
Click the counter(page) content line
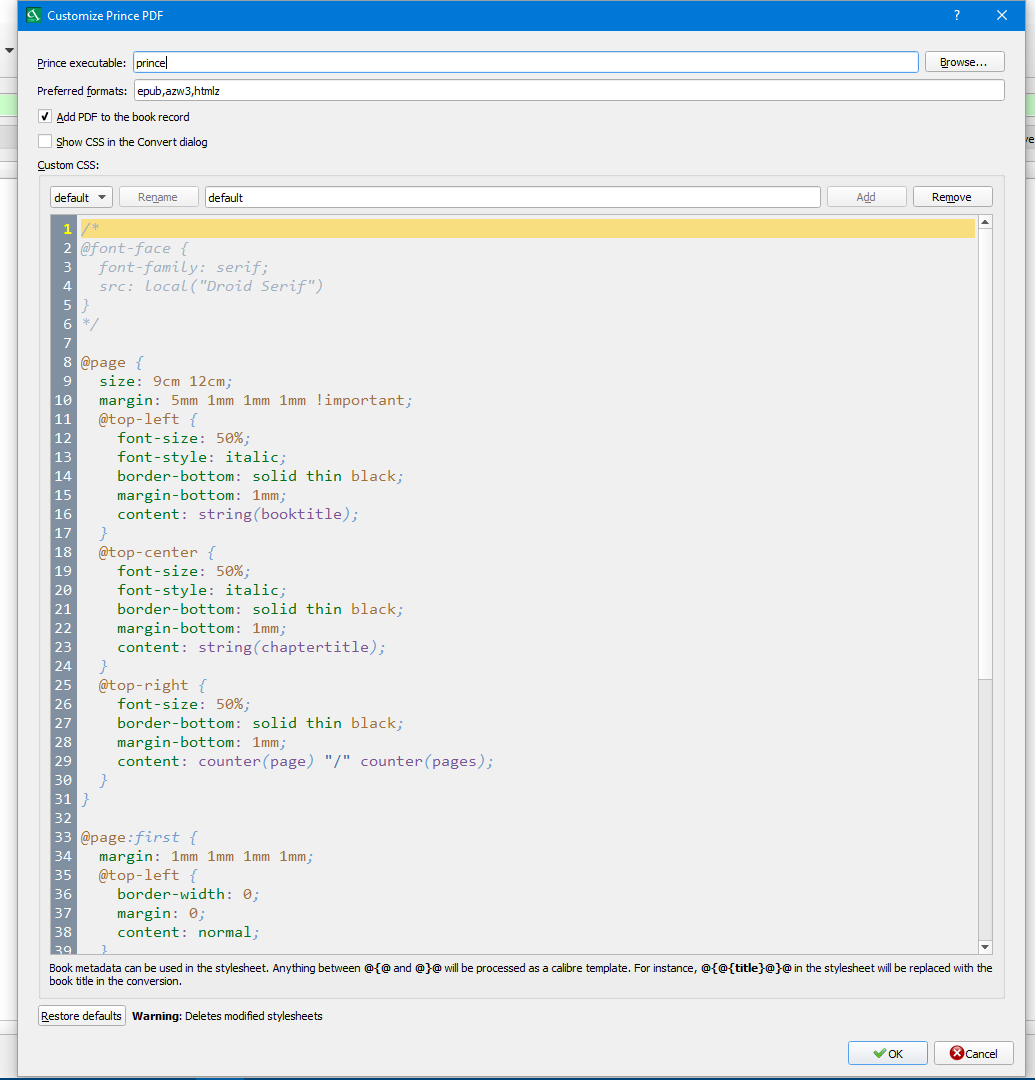pyautogui.click(x=305, y=761)
